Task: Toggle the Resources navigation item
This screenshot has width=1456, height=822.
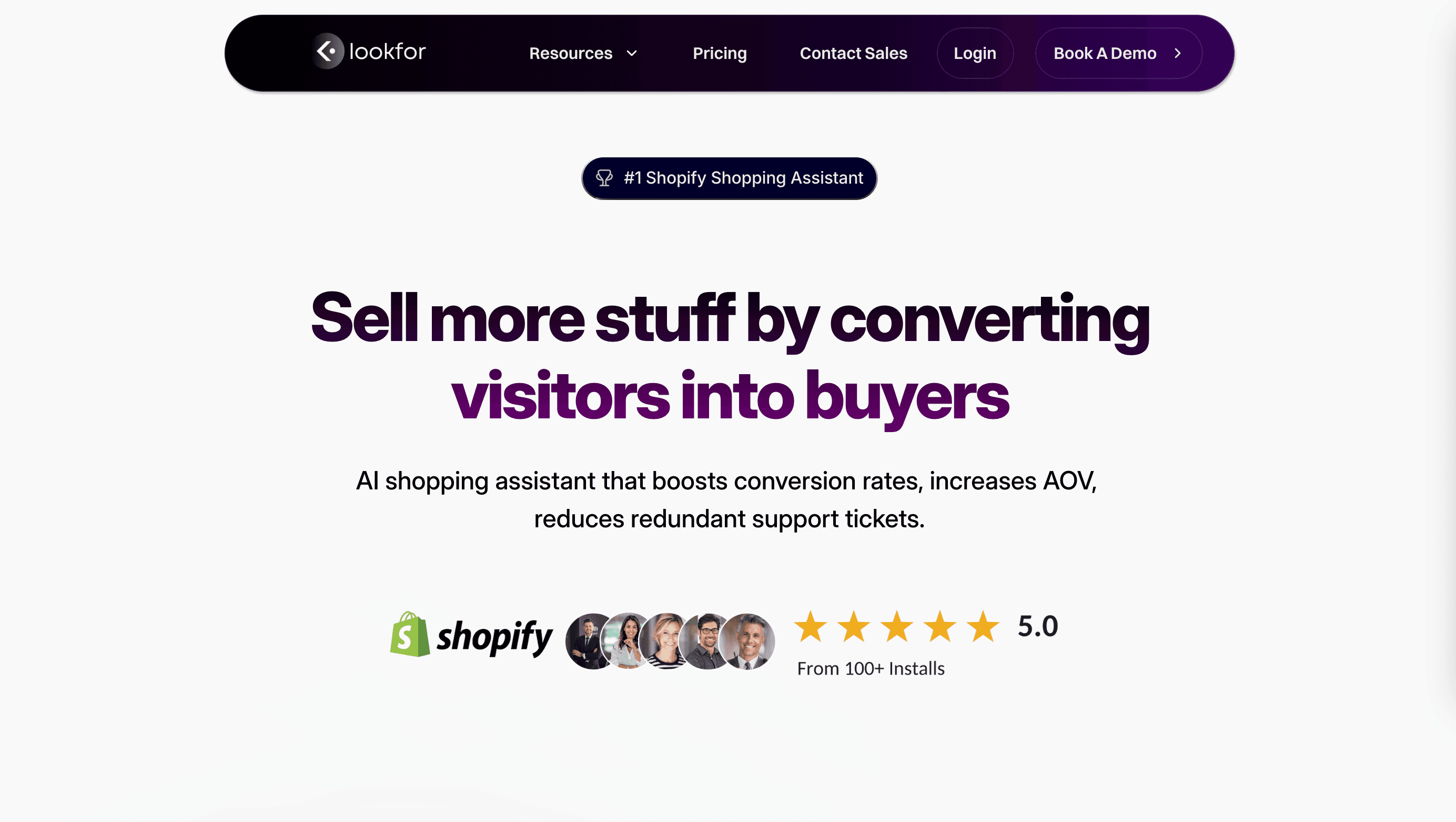Action: [x=583, y=53]
